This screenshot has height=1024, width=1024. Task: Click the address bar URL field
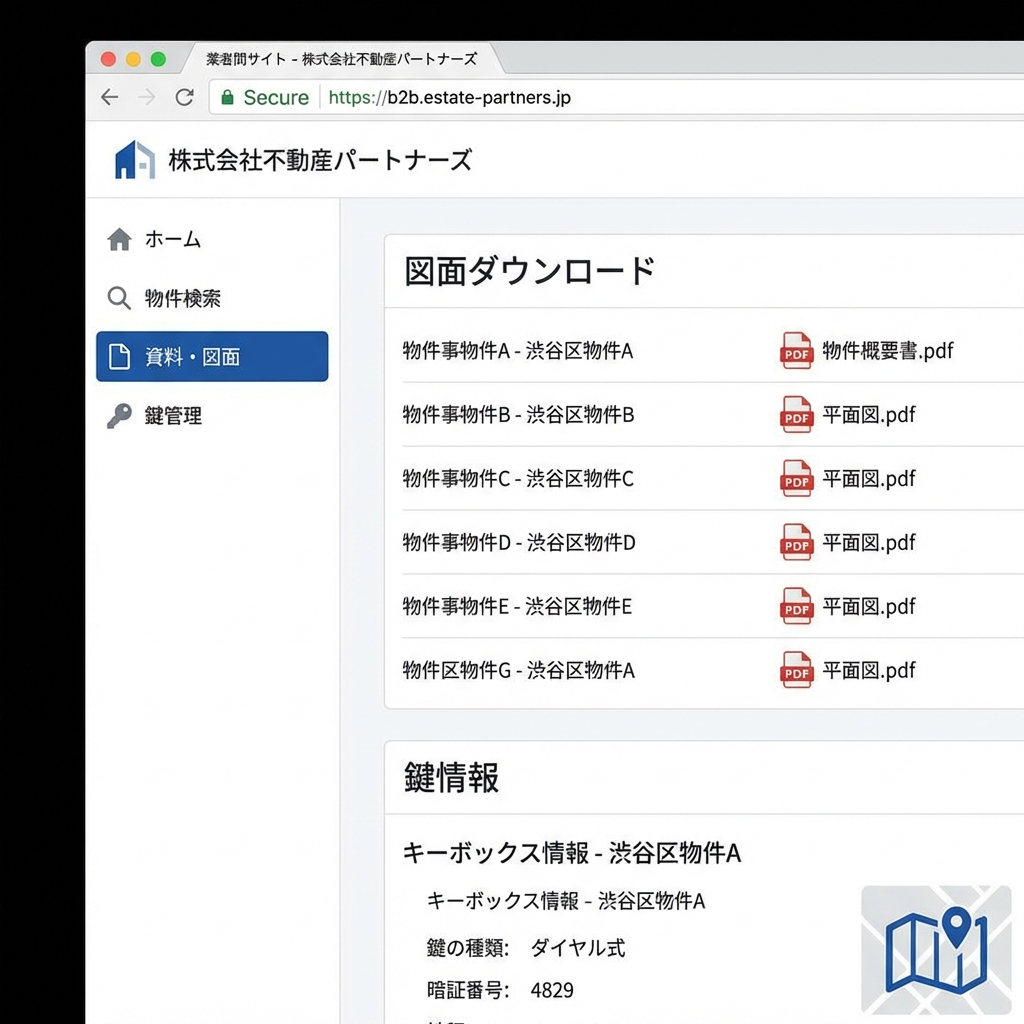(x=450, y=97)
